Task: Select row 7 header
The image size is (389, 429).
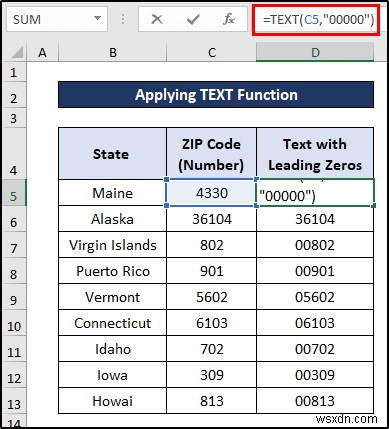Action: tap(14, 244)
